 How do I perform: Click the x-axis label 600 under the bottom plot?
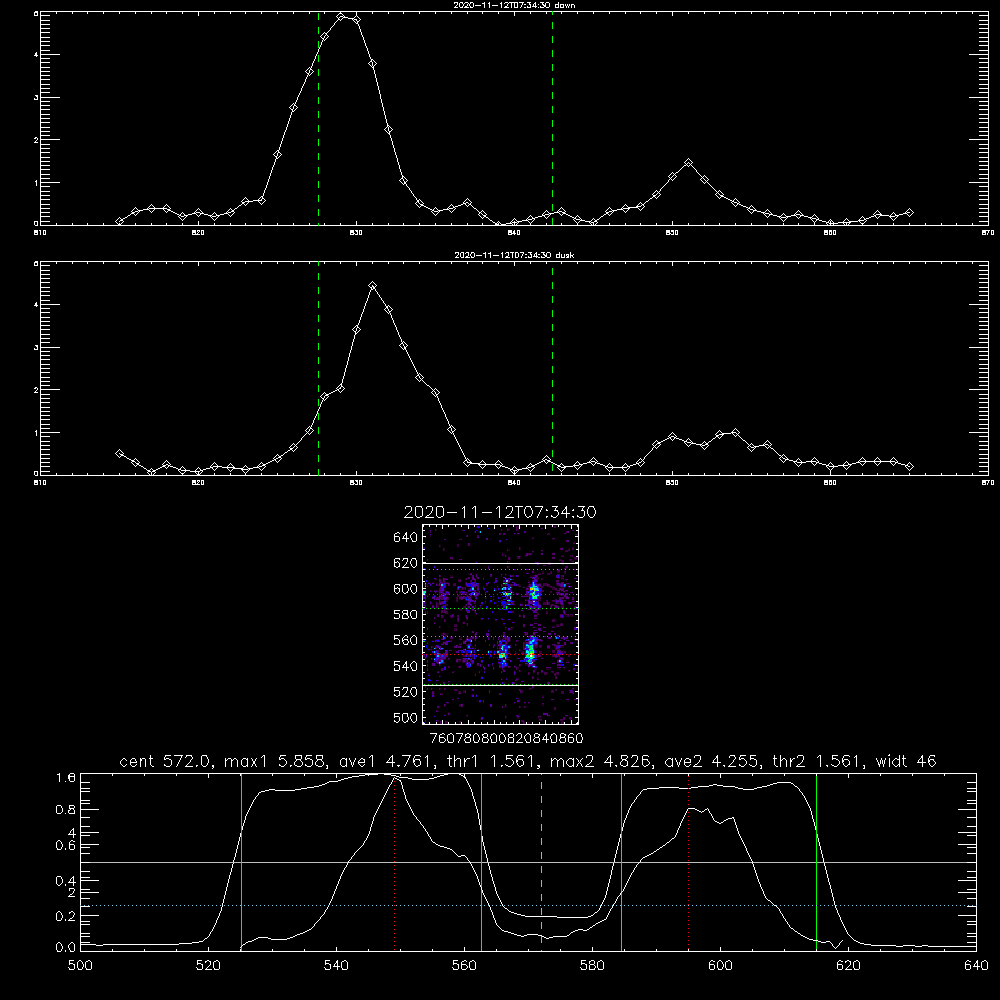pos(720,966)
